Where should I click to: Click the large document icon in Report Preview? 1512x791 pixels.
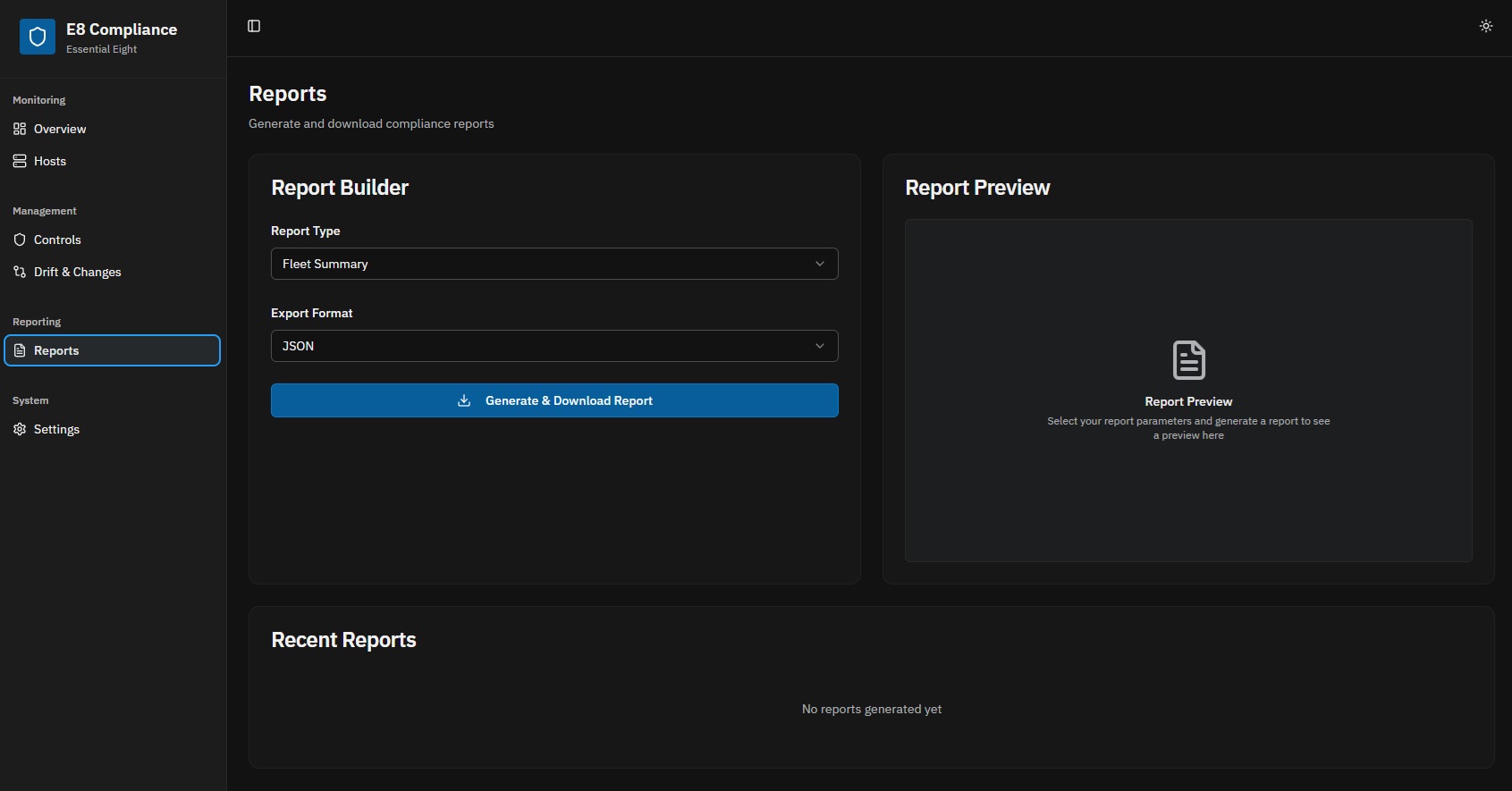pos(1188,360)
